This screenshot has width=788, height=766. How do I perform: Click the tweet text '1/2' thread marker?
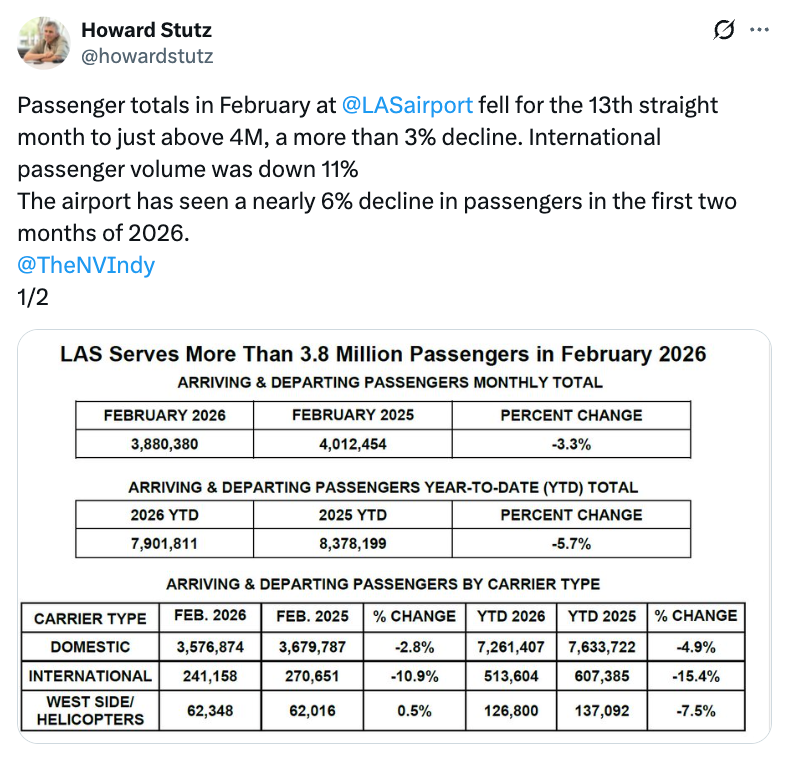coord(32,297)
